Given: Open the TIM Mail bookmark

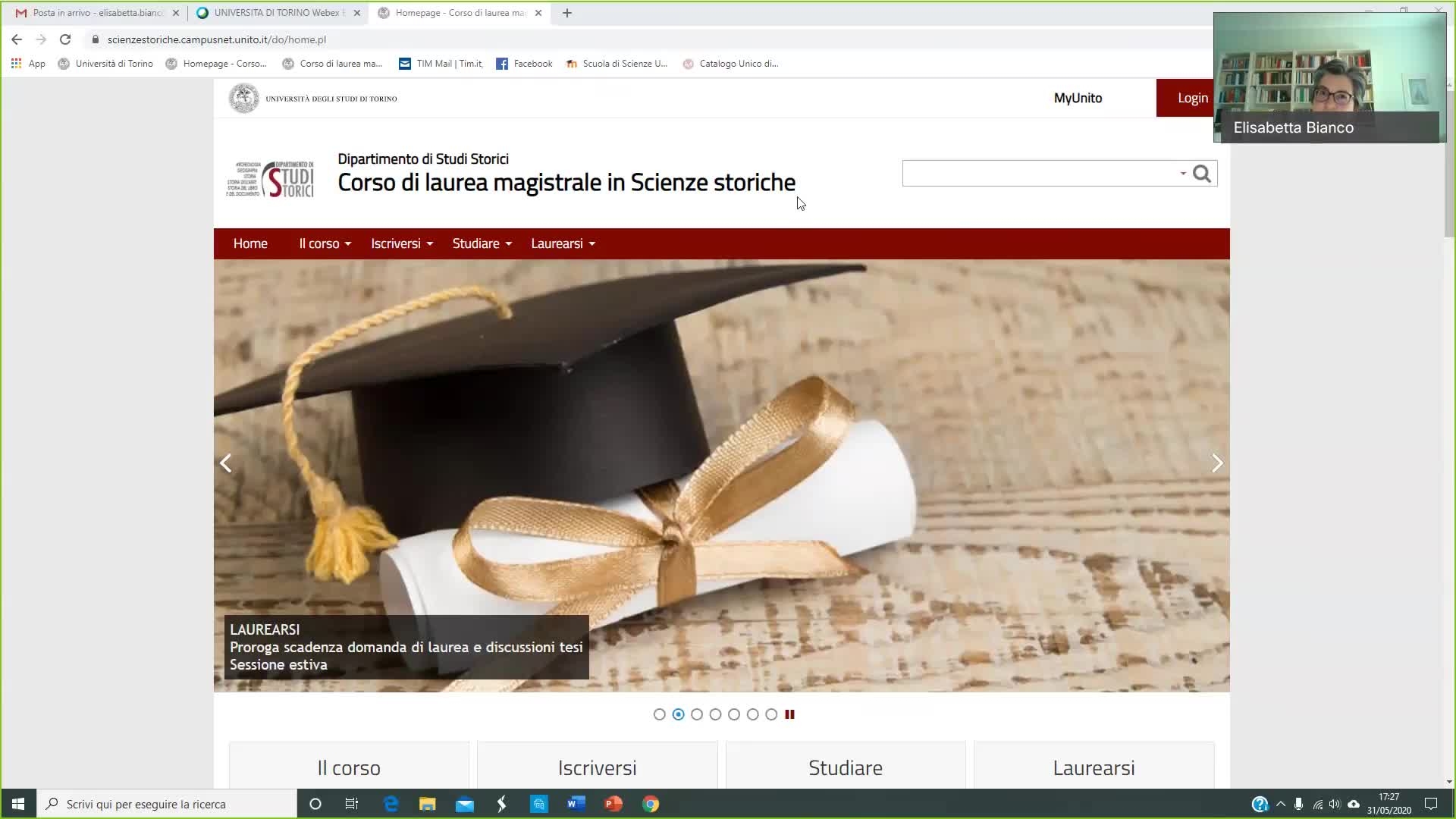Looking at the screenshot, I should coord(441,64).
